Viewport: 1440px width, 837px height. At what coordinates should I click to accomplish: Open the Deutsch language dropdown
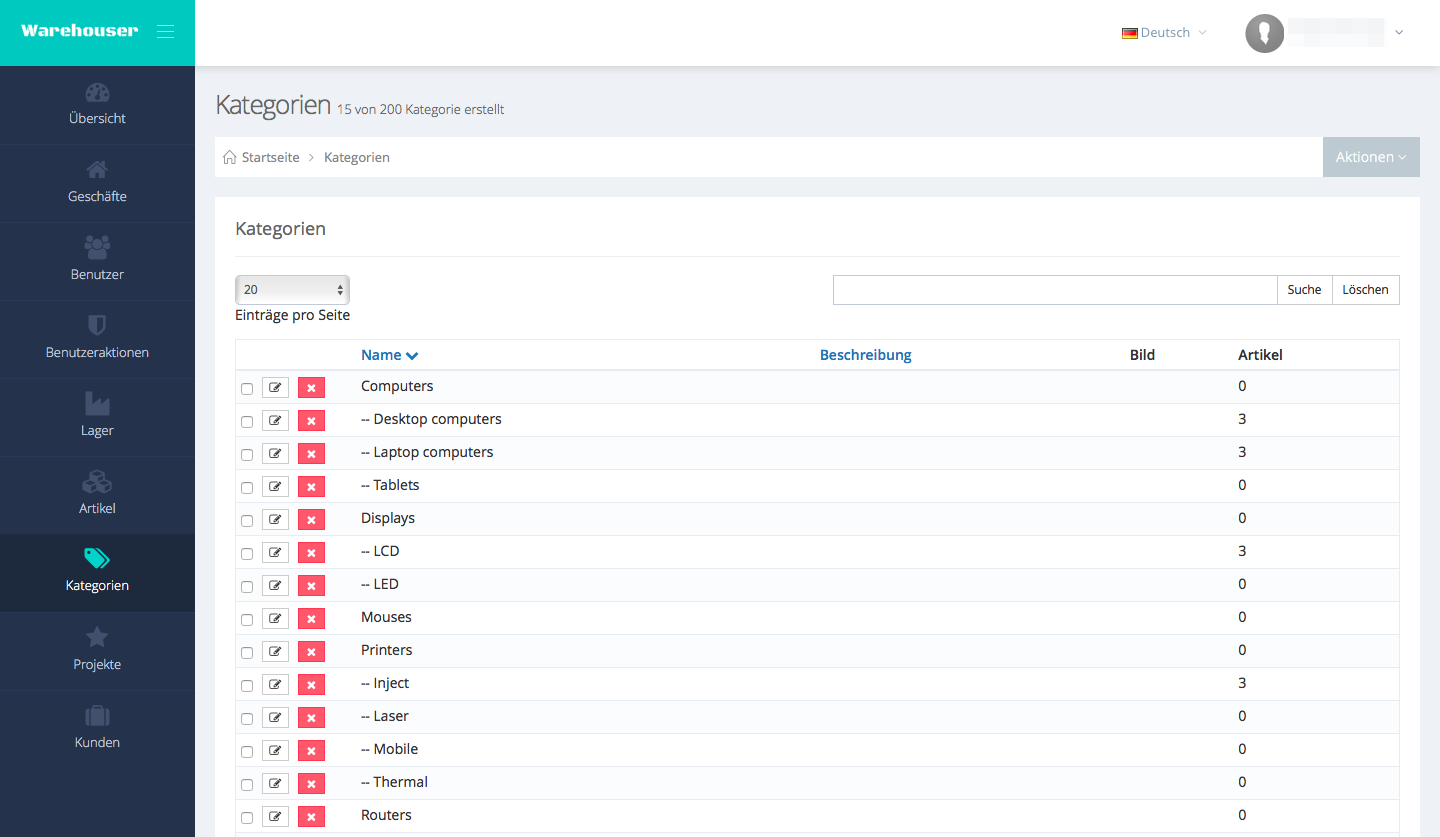1164,33
